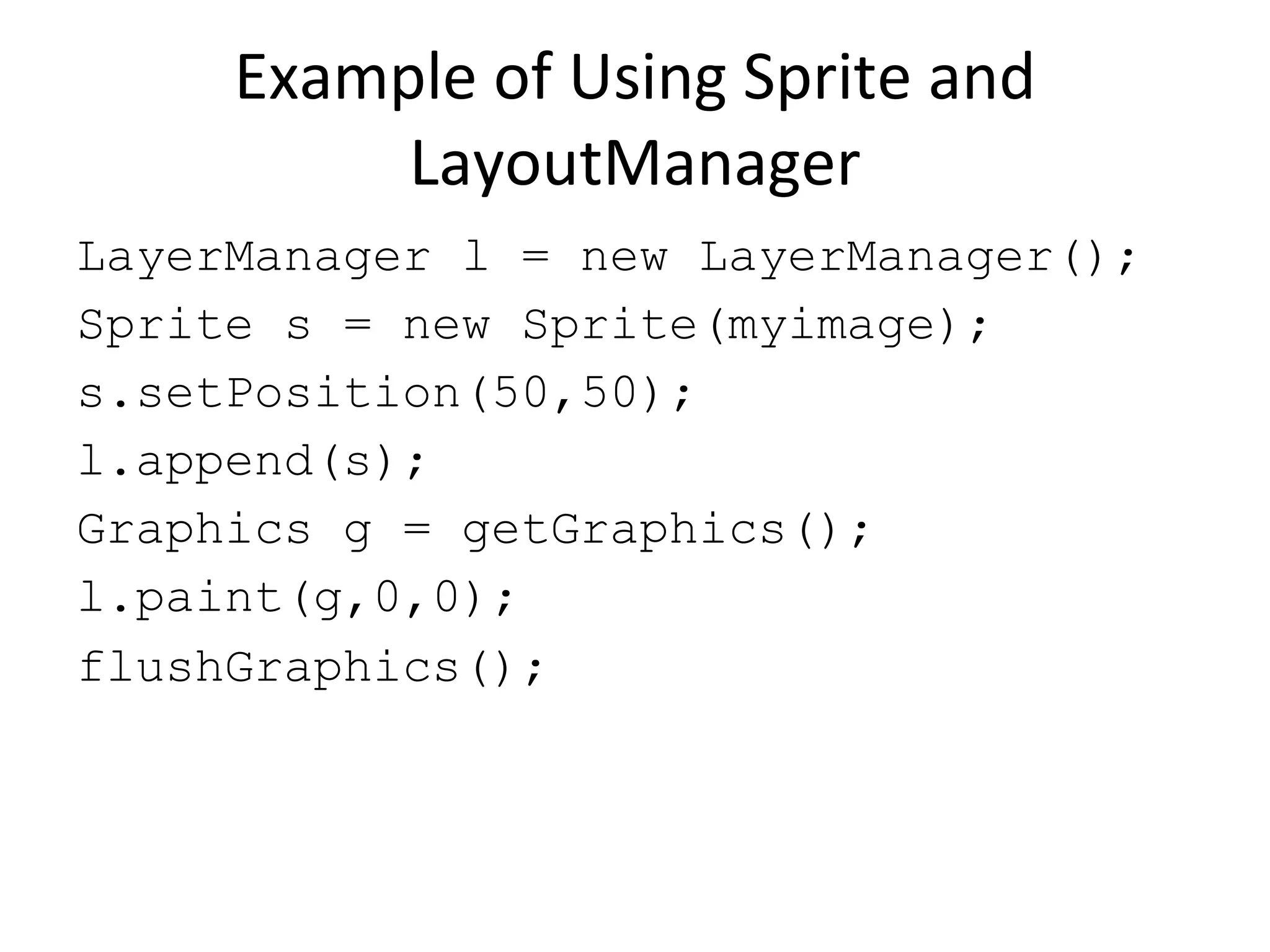Screen dimensions: 1270x952
Task: Click the code line 'l.paint(g,0,0);'
Action: (x=296, y=599)
